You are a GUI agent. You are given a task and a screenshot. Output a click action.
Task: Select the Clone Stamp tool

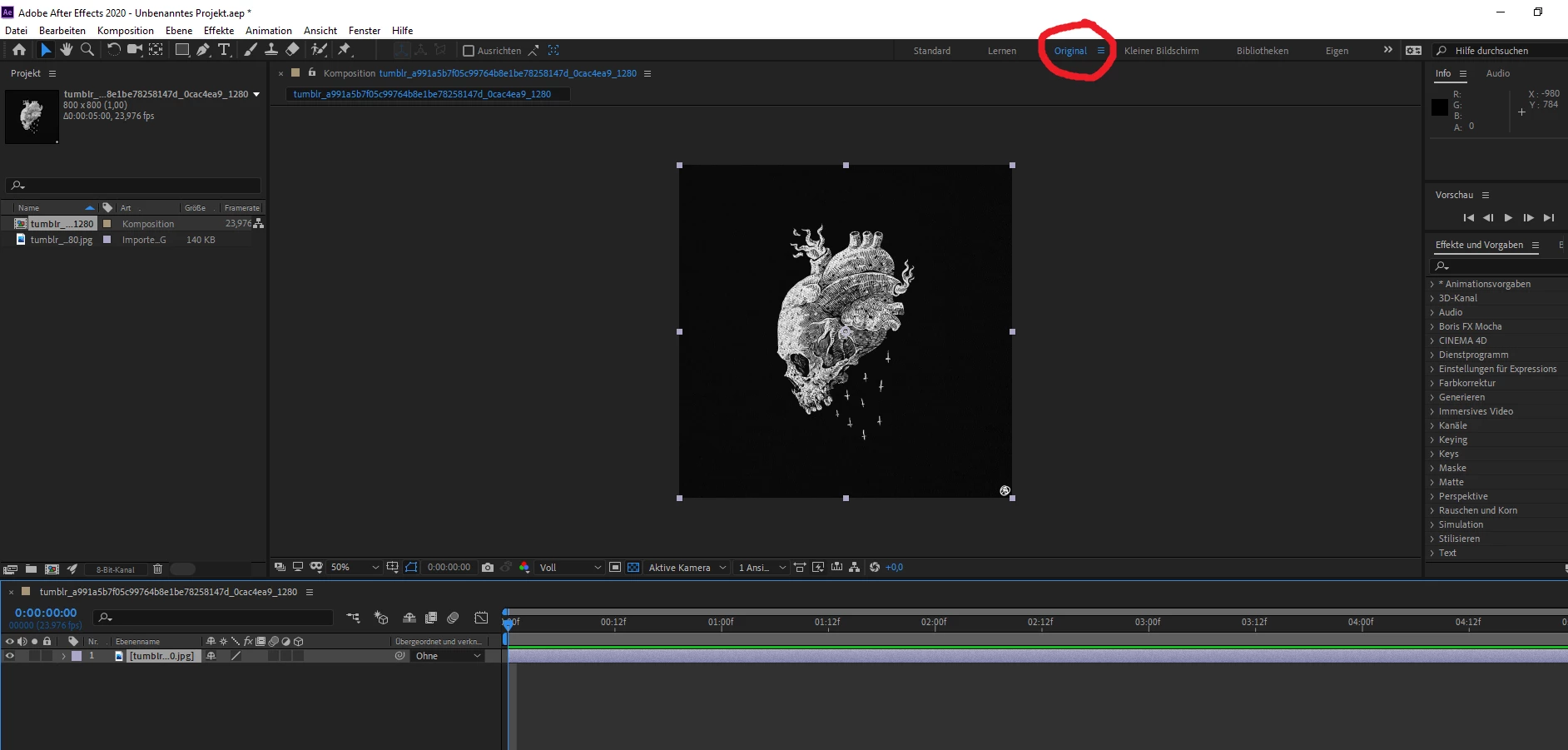click(271, 50)
